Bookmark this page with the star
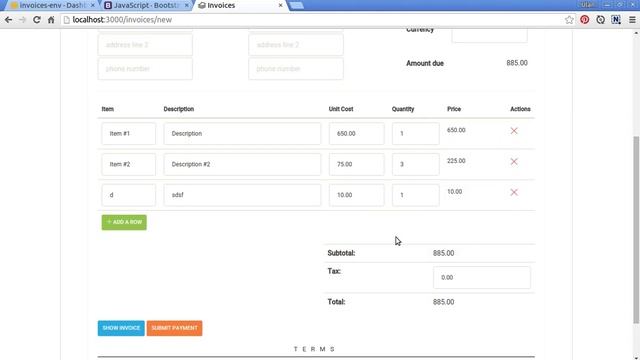This screenshot has width=640, height=360. [x=569, y=20]
